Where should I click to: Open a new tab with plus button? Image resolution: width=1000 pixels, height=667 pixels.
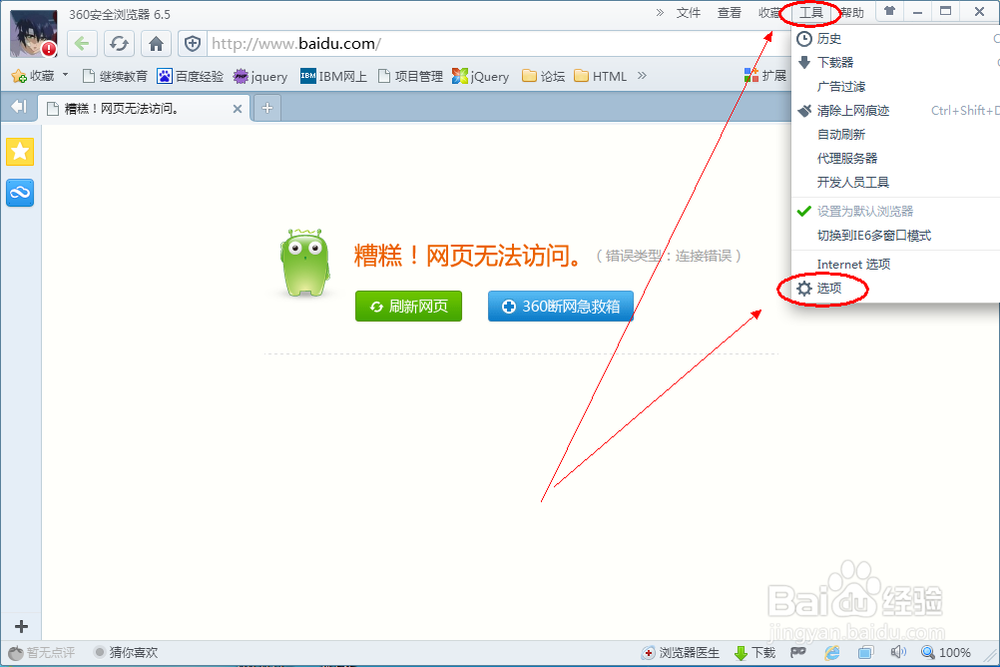click(267, 108)
